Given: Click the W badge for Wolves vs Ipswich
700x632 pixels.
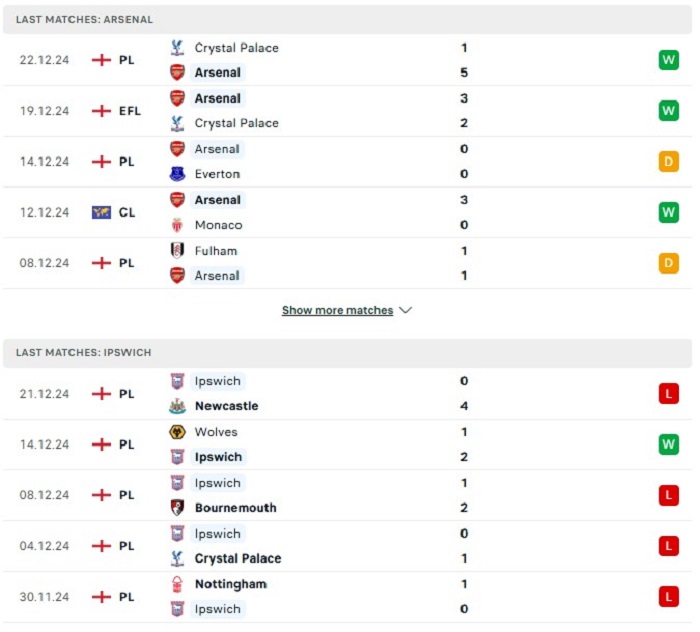Looking at the screenshot, I should coord(668,445).
